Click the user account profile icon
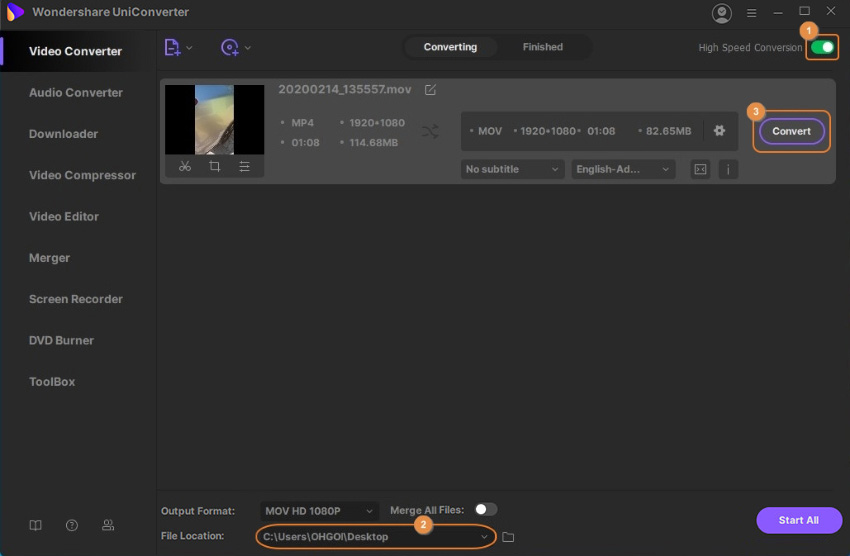The width and height of the screenshot is (850, 556). (x=721, y=13)
